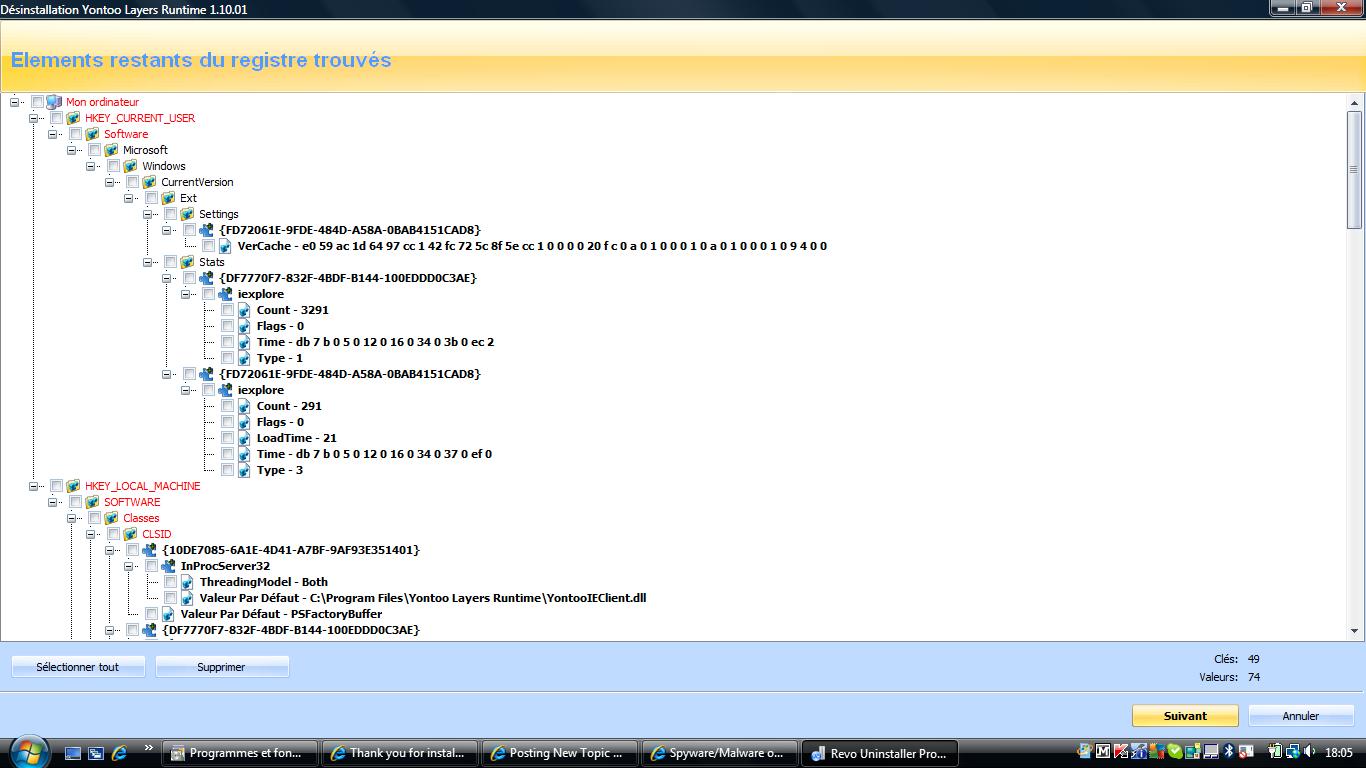This screenshot has width=1366, height=768.
Task: Click the PSFactoryBuffer default value icon
Action: 168,614
